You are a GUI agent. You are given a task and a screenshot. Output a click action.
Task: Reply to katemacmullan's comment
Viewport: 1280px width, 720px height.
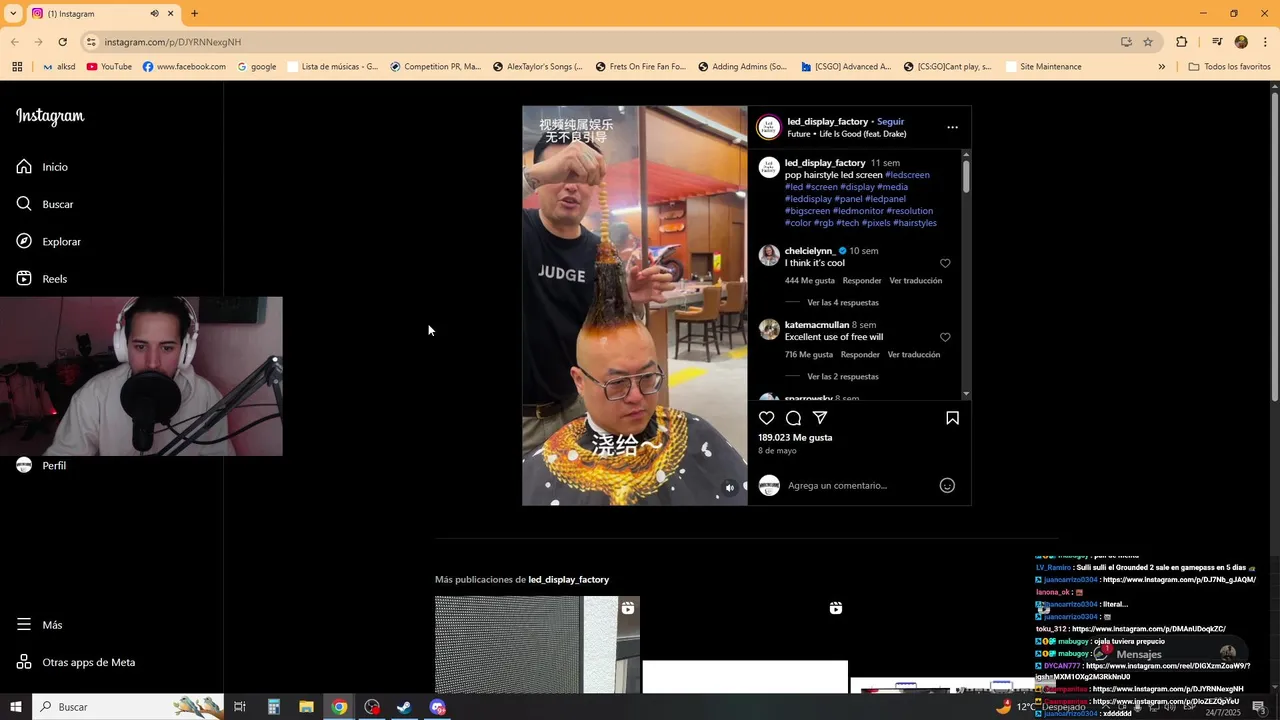coord(860,355)
